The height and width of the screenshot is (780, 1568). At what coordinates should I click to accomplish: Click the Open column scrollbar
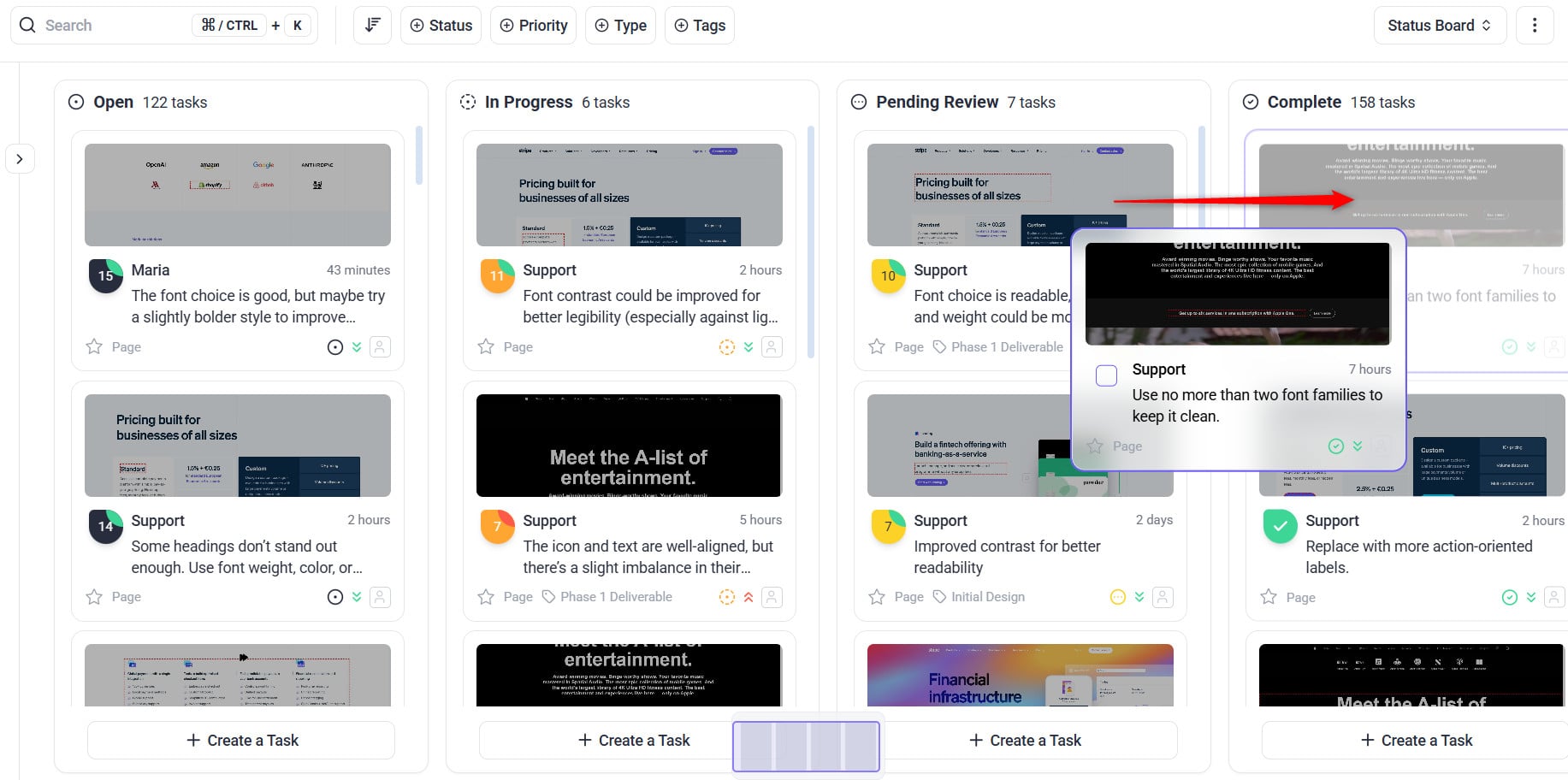pyautogui.click(x=419, y=156)
